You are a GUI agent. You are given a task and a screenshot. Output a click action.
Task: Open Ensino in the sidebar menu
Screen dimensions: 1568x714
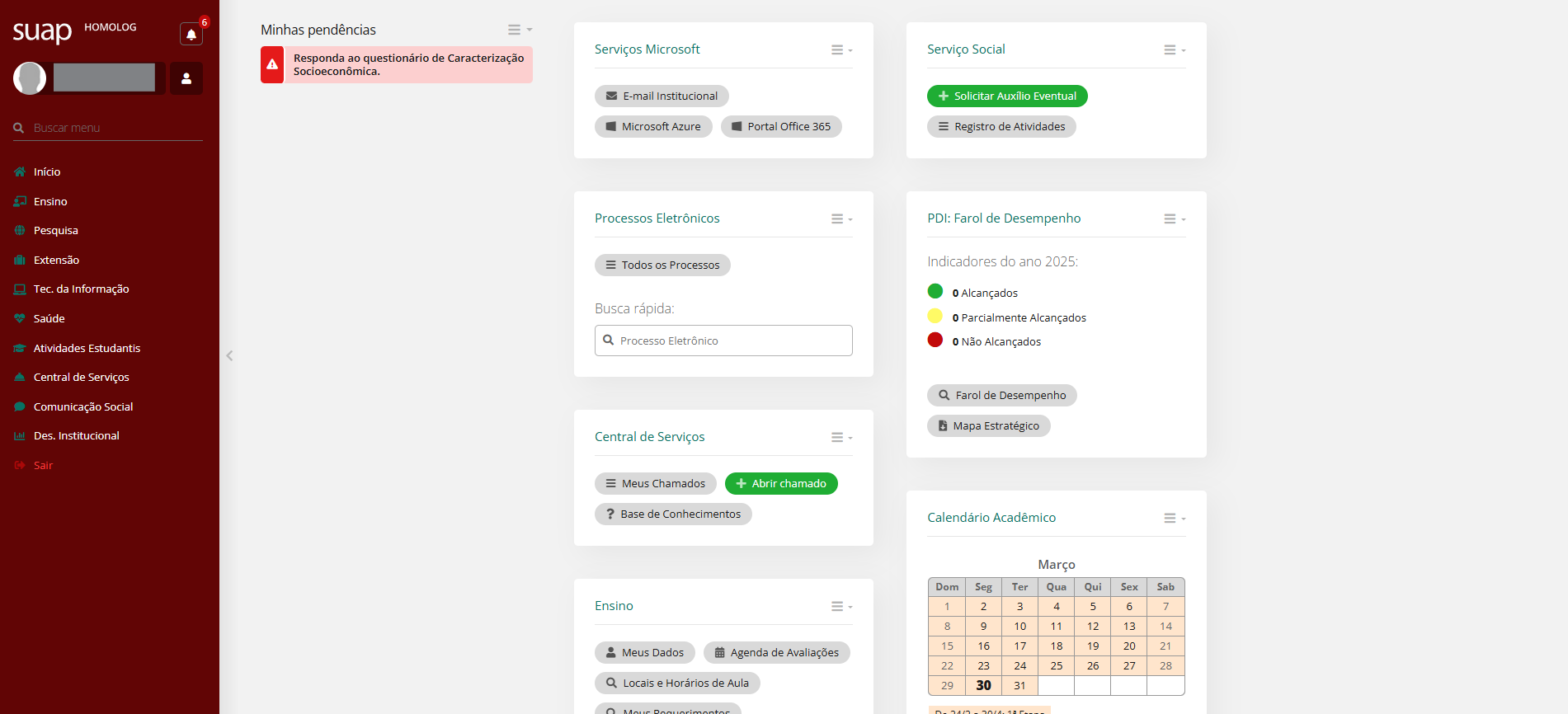50,201
